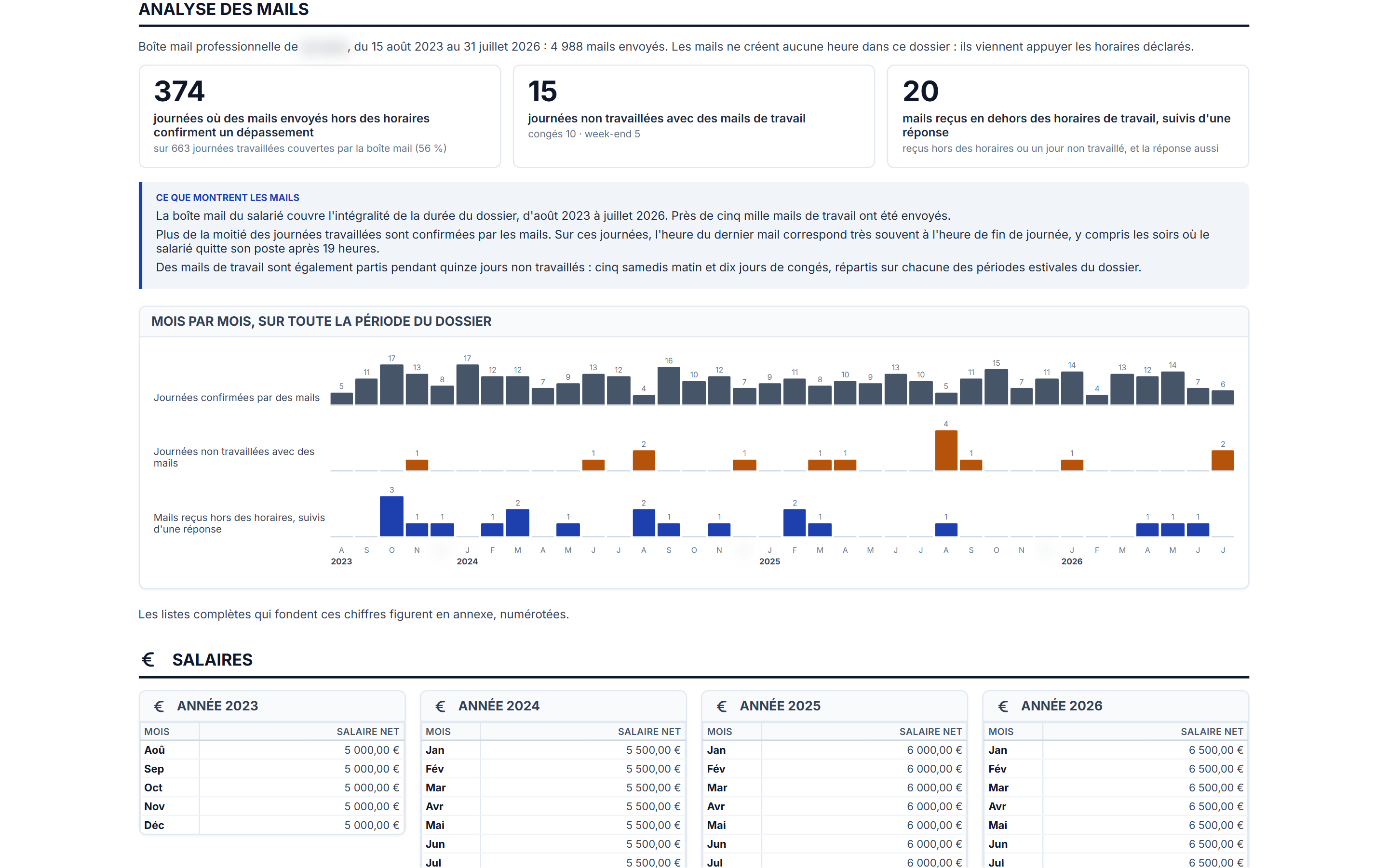This screenshot has width=1388, height=868.
Task: Click the Mar row in ANNÉE 2025
Action: (x=835, y=788)
